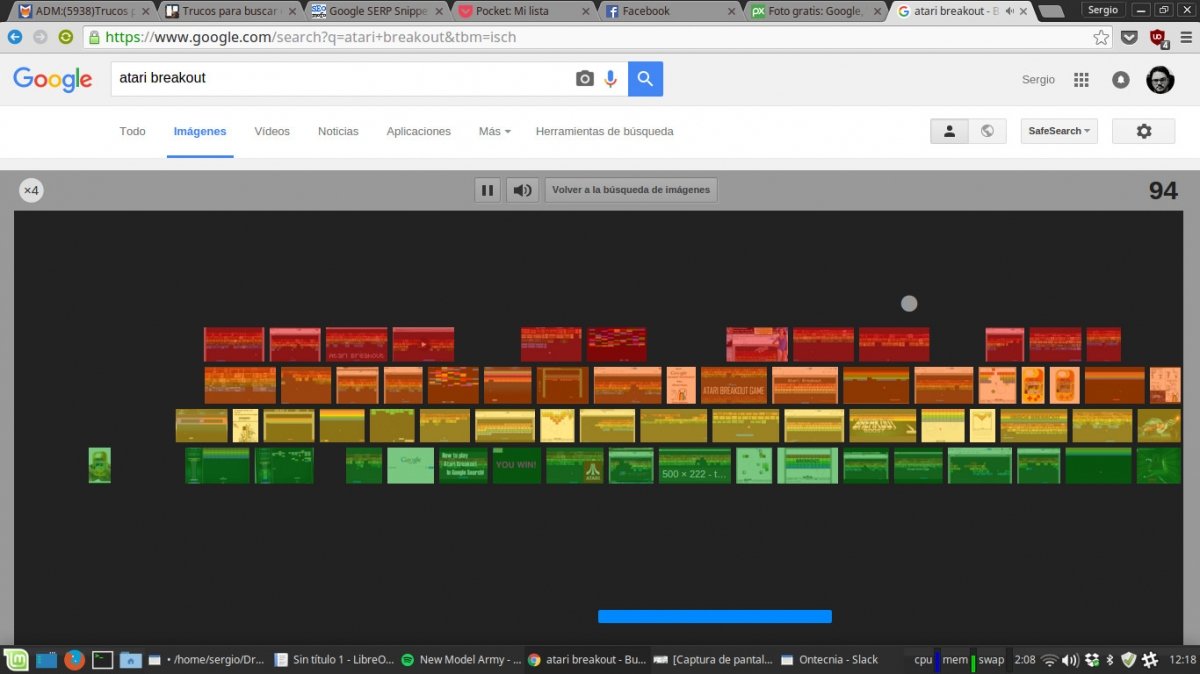Click the 'ATARI BREAKOUT GAME' orange brick thumbnail
The width and height of the screenshot is (1200, 674).
(734, 385)
